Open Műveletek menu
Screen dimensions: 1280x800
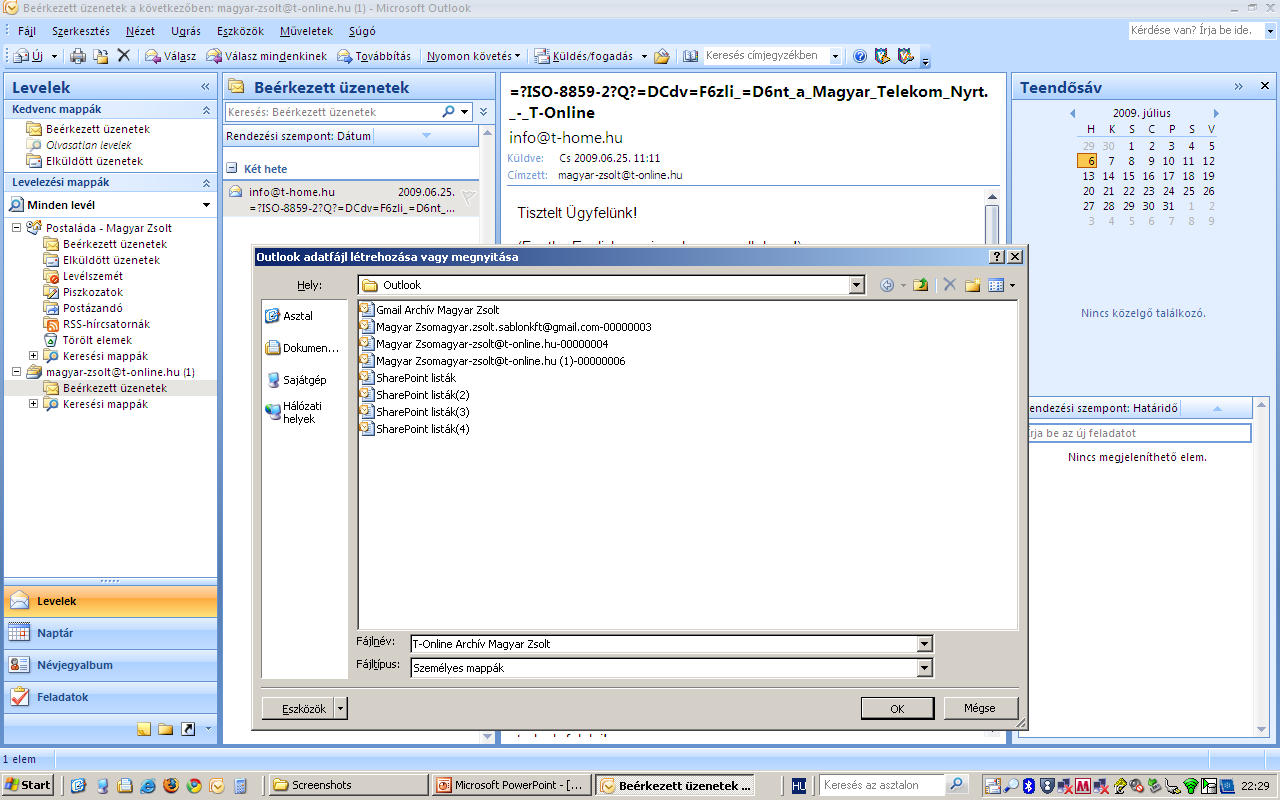[306, 31]
